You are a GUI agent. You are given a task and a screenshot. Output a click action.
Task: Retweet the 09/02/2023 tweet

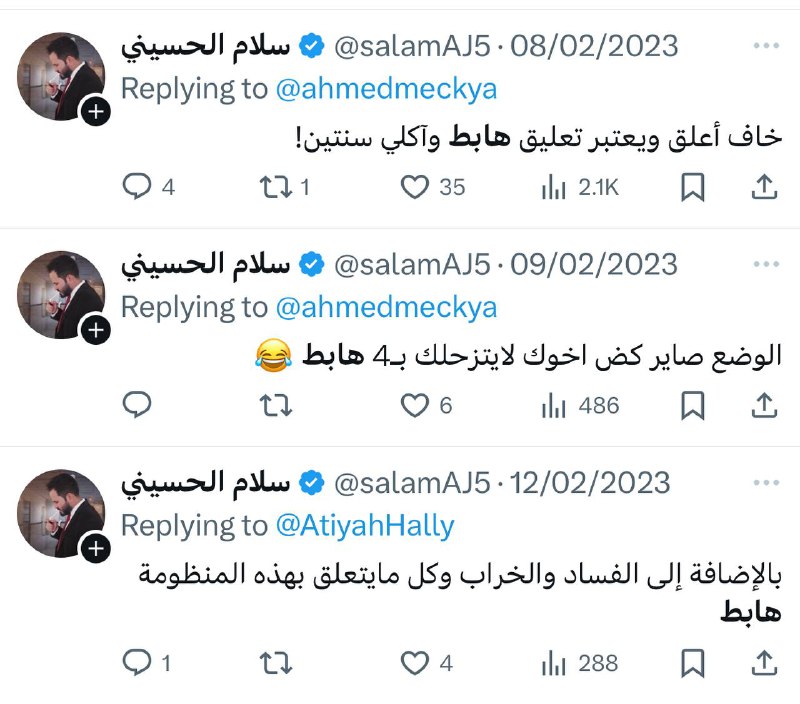276,406
